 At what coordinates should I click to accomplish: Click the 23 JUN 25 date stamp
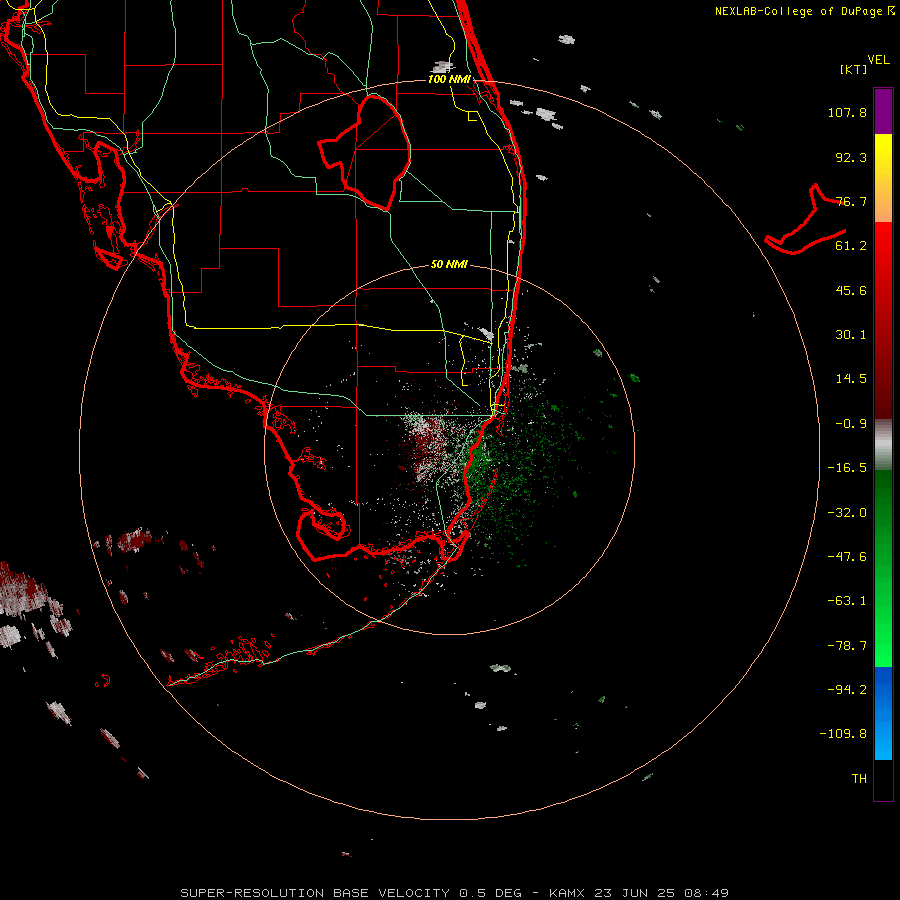(635, 893)
